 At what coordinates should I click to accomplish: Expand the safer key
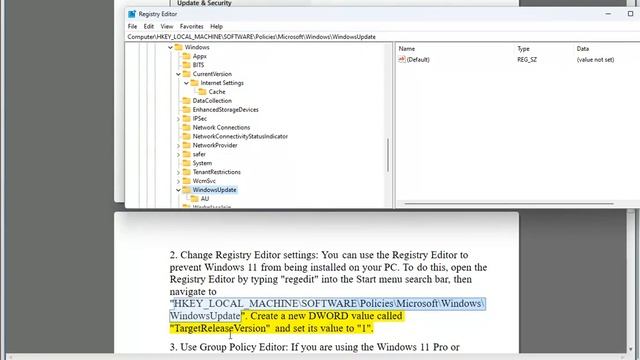point(178,154)
